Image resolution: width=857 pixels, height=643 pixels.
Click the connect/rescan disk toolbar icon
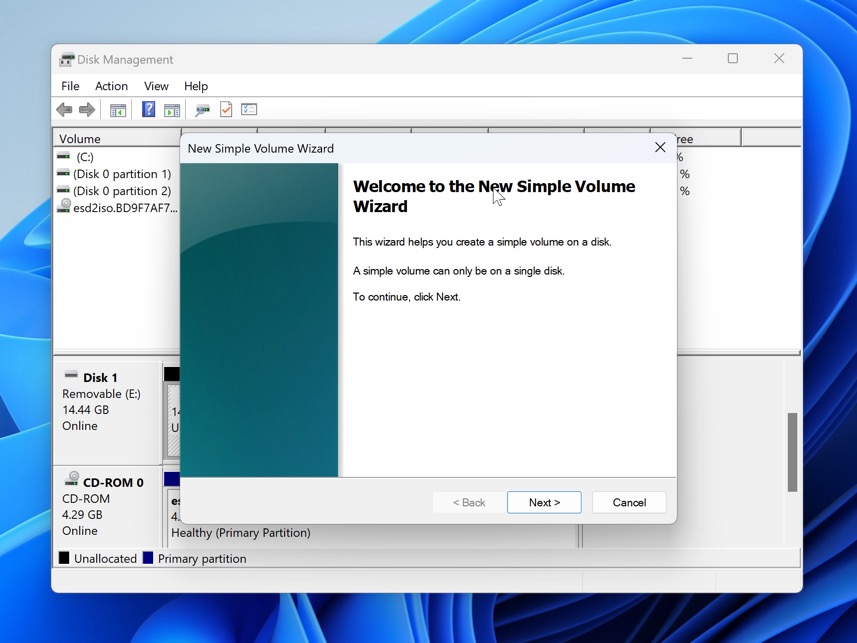(x=202, y=110)
